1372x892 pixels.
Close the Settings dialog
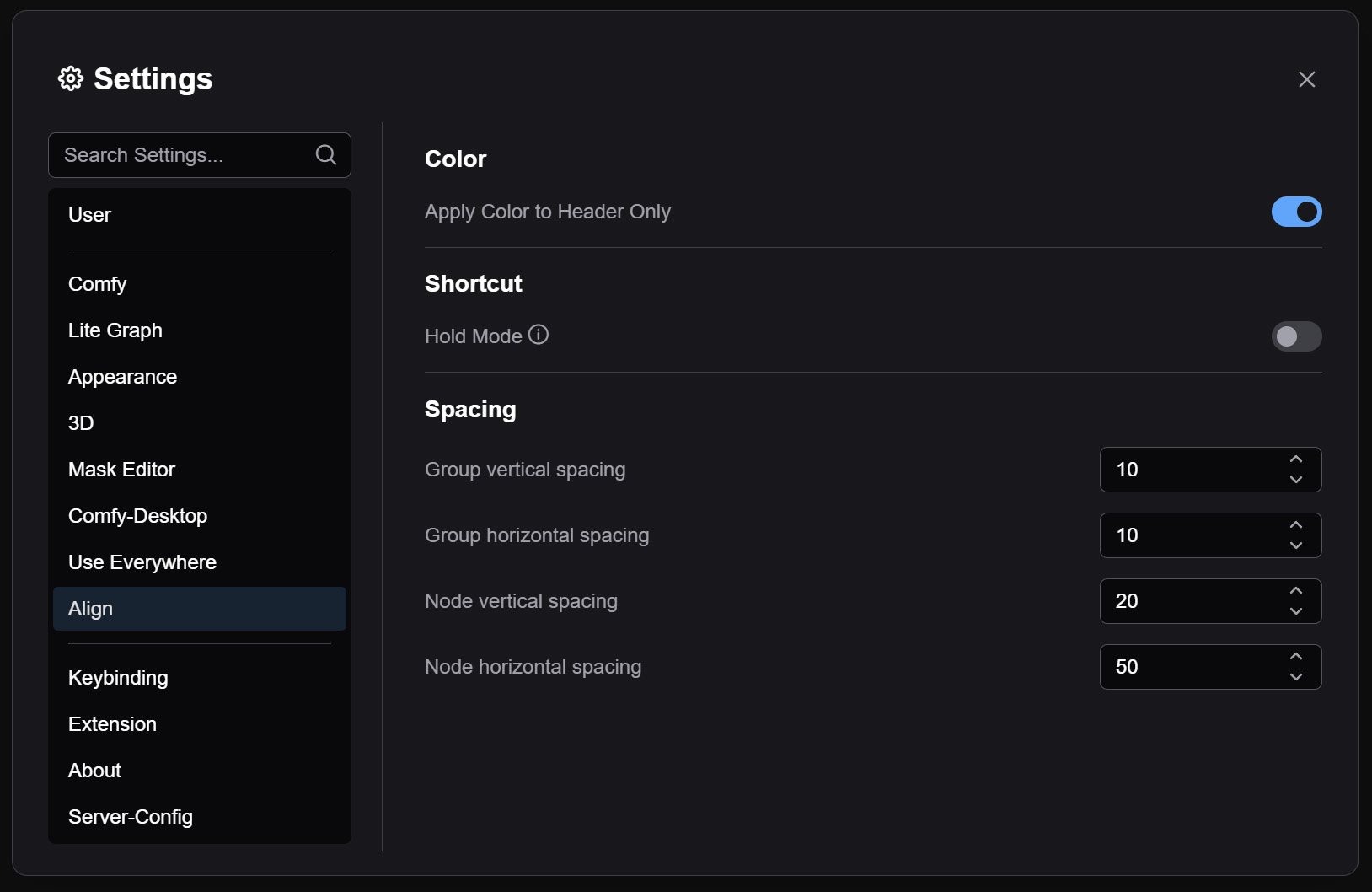[1307, 78]
